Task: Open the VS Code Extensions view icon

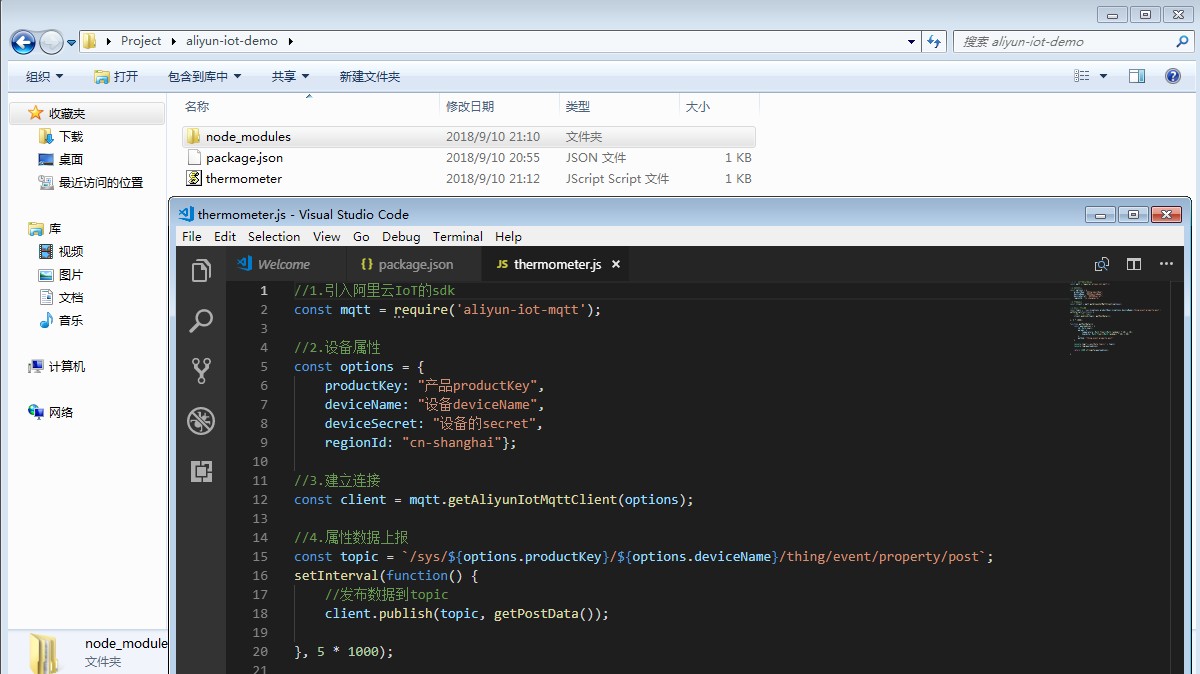Action: coord(201,471)
